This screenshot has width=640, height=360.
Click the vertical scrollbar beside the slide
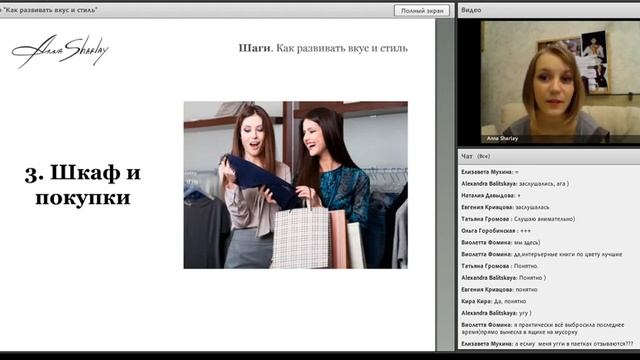[x=445, y=184]
